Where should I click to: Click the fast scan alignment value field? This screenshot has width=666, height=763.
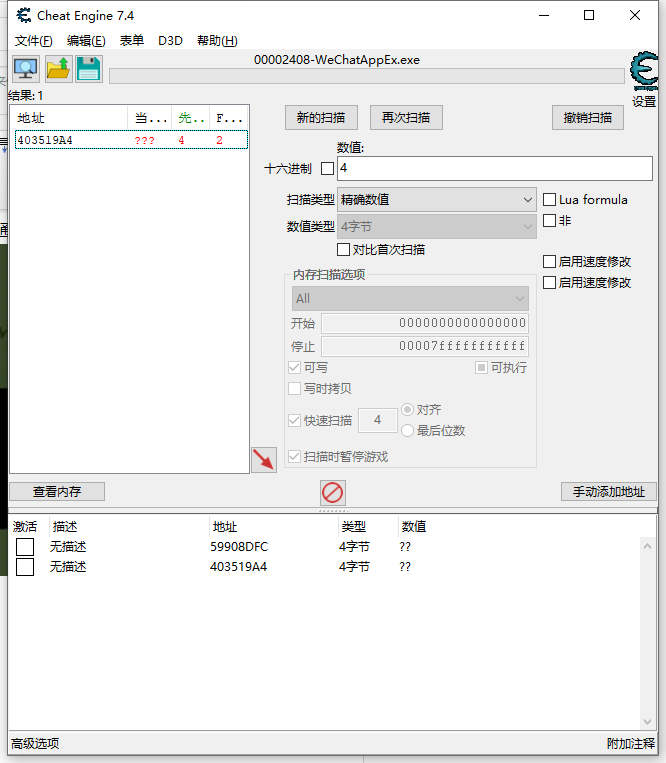pos(378,420)
